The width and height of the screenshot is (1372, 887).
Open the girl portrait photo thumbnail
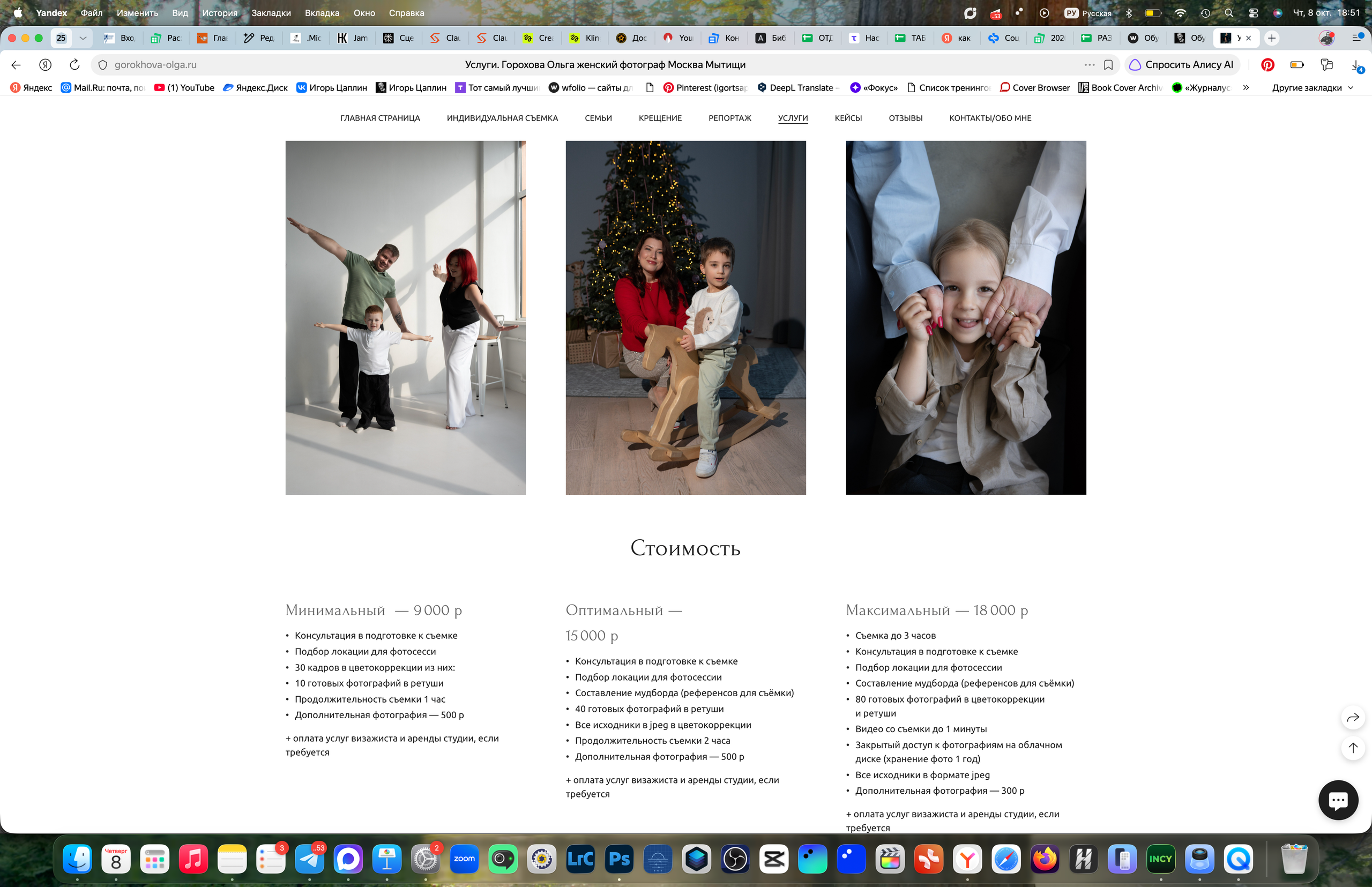pos(966,318)
